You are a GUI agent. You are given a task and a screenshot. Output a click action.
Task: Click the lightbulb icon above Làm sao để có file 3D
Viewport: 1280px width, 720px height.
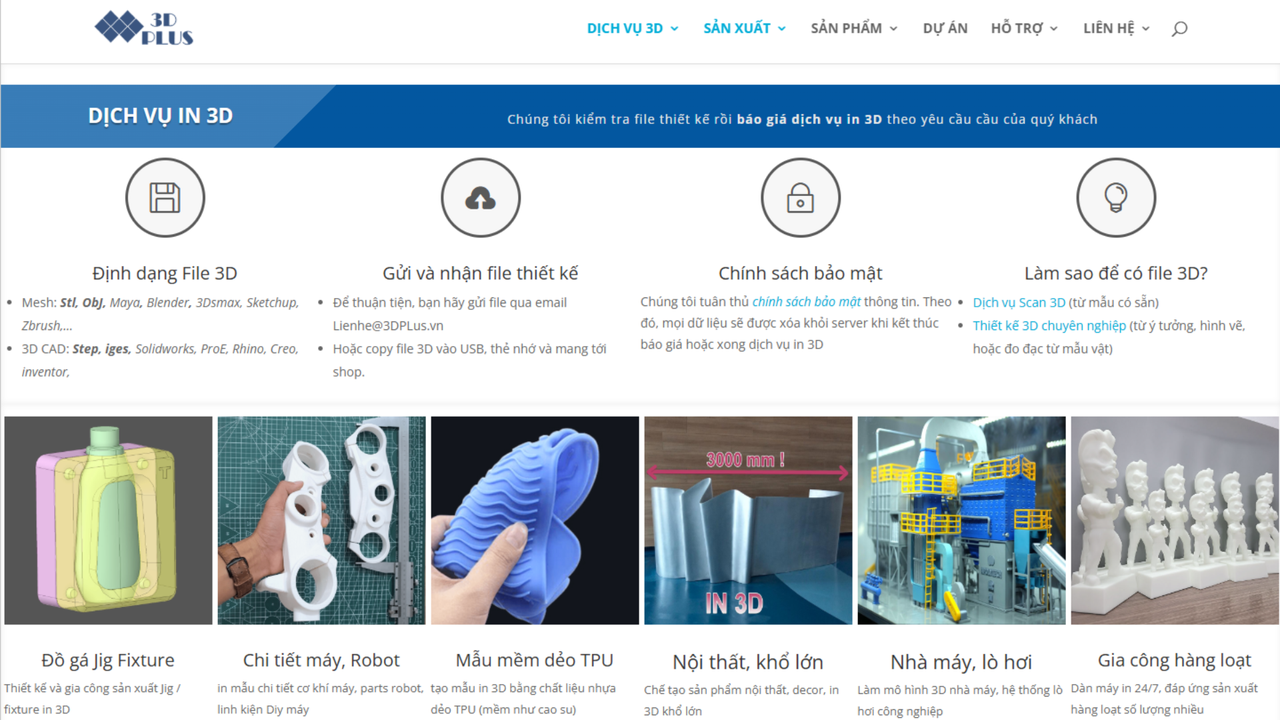pos(1116,197)
